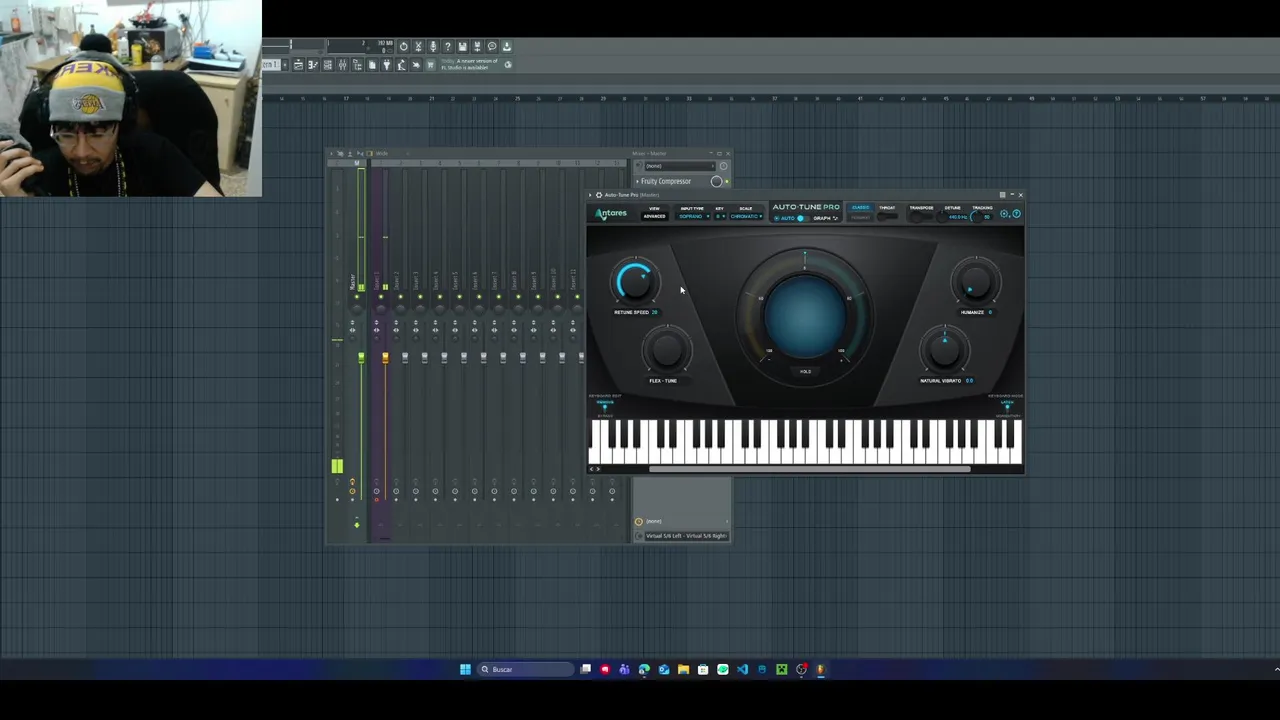Open the Input Type Soprano dropdown
This screenshot has width=1280, height=720.
click(x=694, y=216)
